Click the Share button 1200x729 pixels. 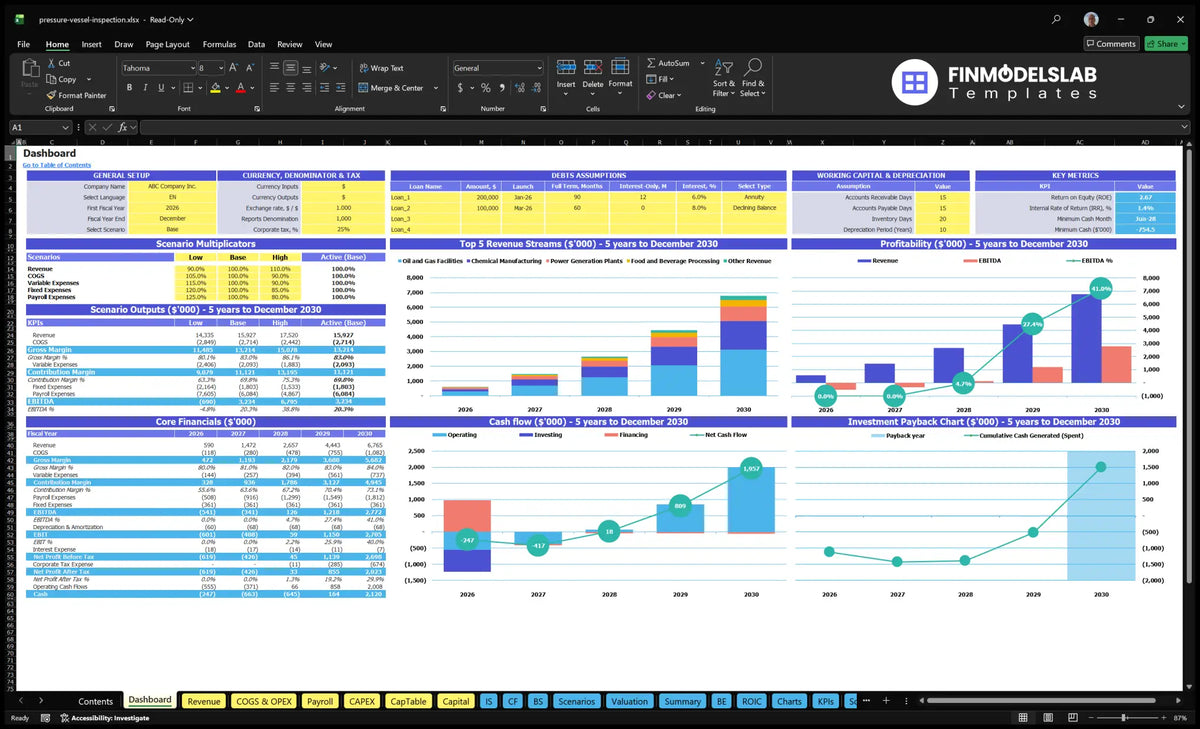[x=1166, y=44]
